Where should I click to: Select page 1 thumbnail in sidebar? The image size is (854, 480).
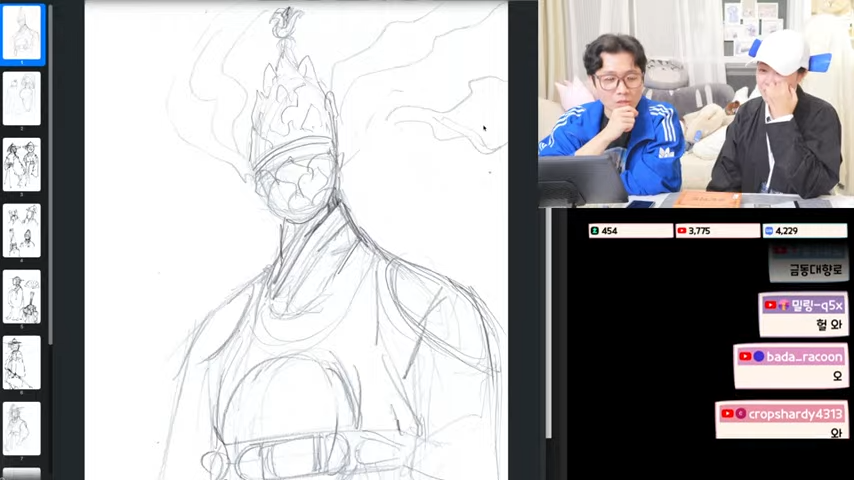point(22,33)
